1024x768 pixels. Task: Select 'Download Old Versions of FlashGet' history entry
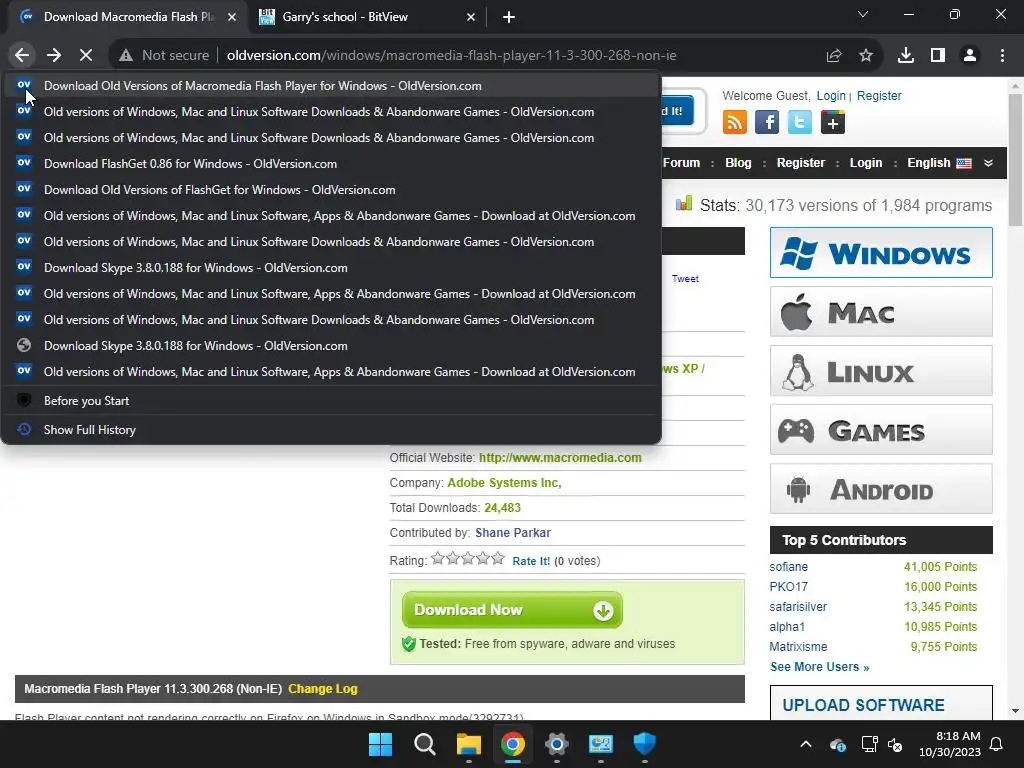[x=331, y=190]
